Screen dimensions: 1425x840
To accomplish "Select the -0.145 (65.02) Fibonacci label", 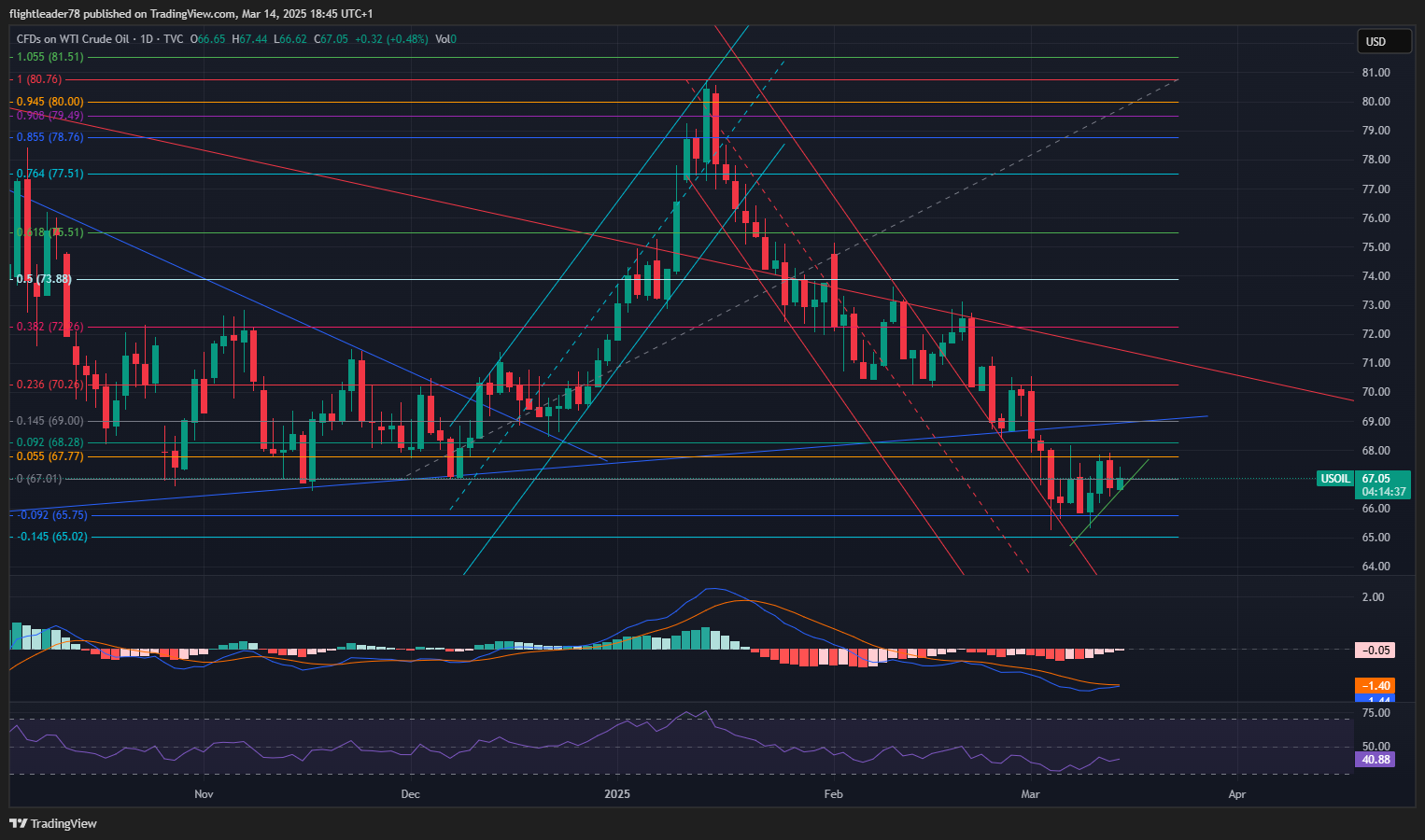I will (52, 537).
